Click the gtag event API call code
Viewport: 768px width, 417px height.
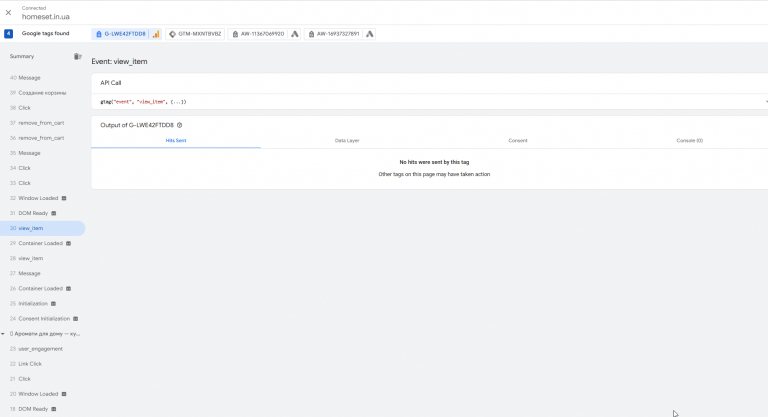pyautogui.click(x=143, y=102)
